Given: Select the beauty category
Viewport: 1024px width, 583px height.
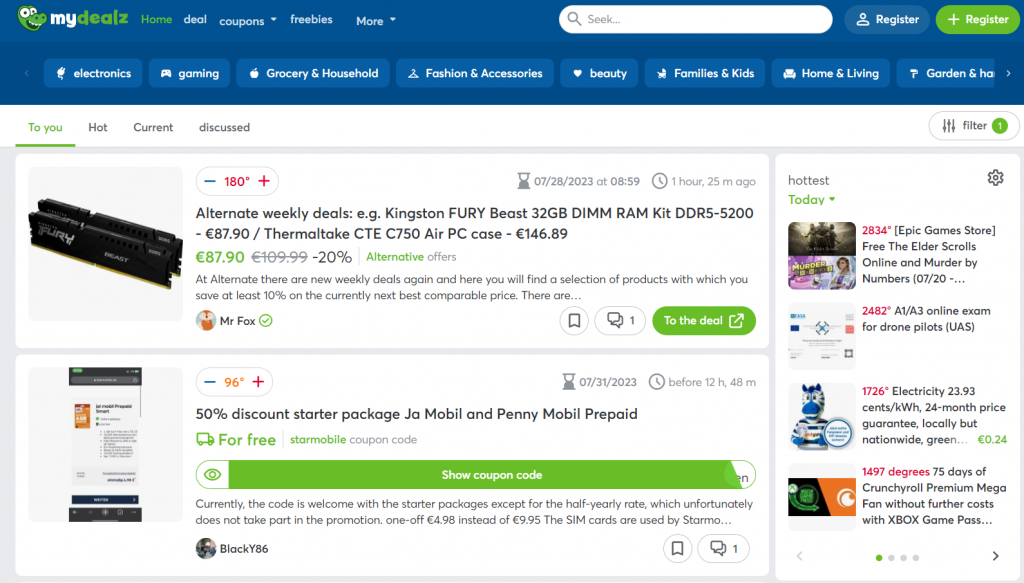Looking at the screenshot, I should pyautogui.click(x=599, y=73).
